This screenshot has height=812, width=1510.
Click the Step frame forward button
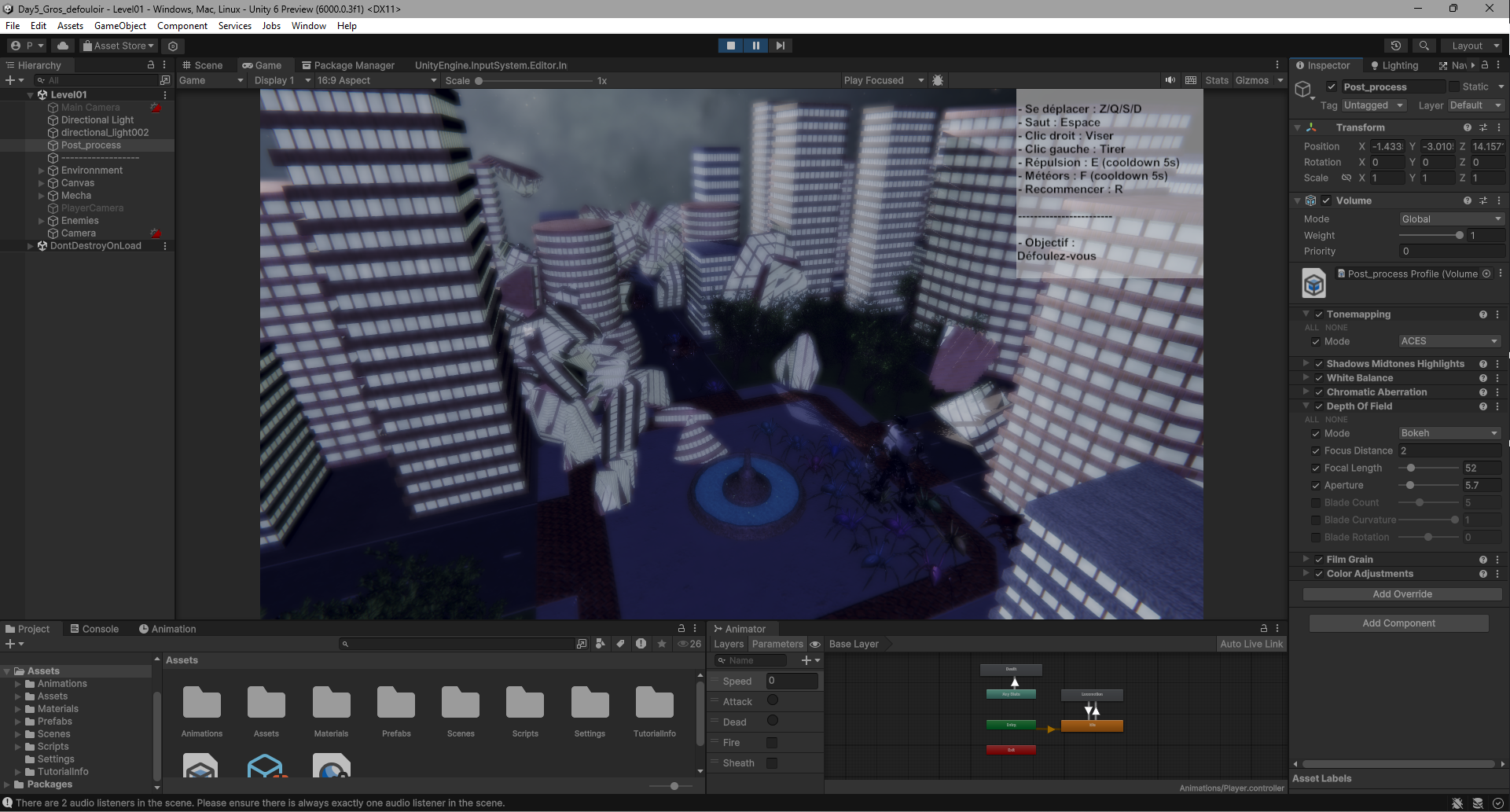pyautogui.click(x=780, y=46)
